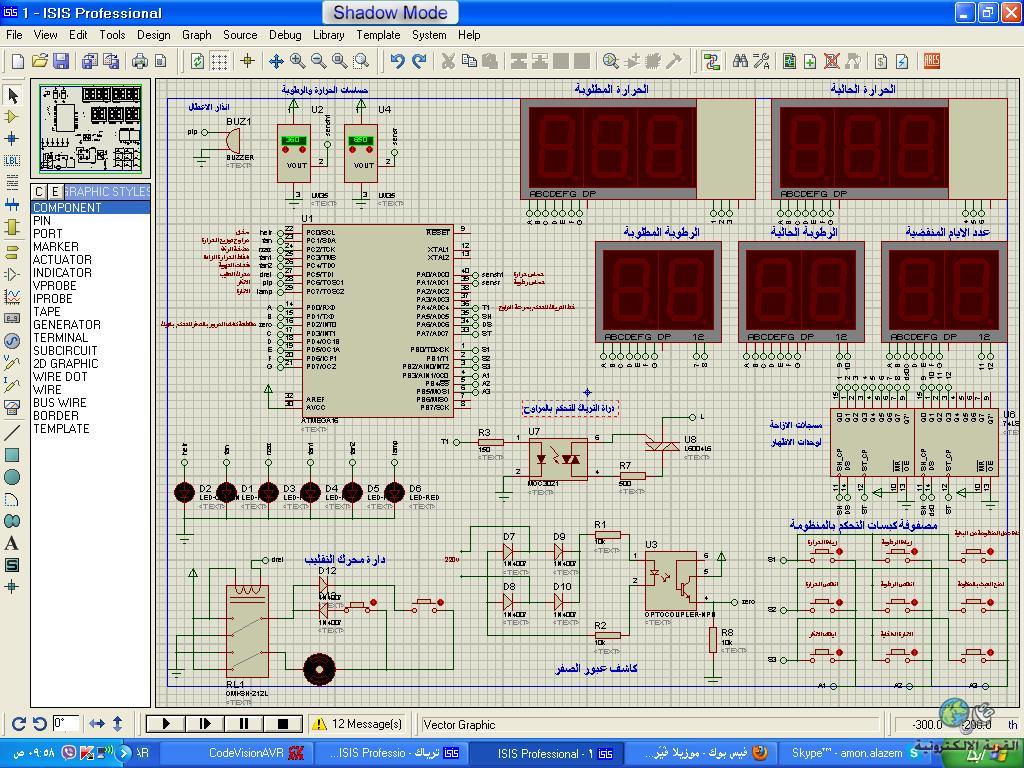Viewport: 1024px width, 768px height.
Task: Open the Firefox Facebook taskbar window
Action: (x=700, y=753)
